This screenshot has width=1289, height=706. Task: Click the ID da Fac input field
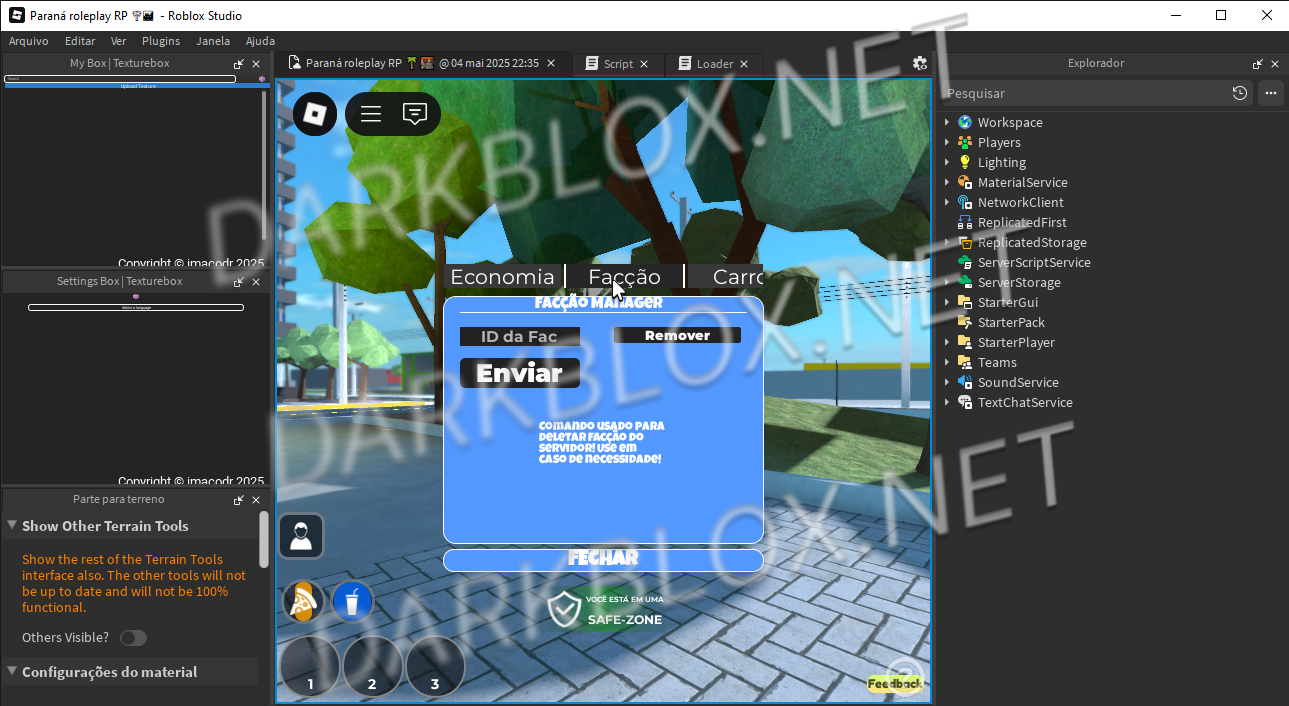point(520,337)
